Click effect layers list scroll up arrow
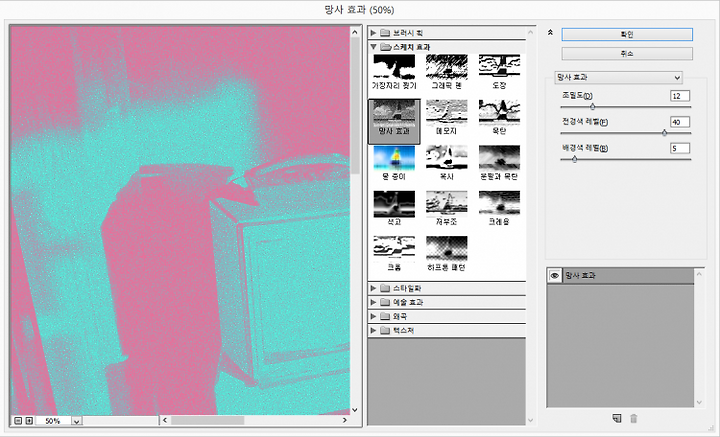 pos(699,274)
